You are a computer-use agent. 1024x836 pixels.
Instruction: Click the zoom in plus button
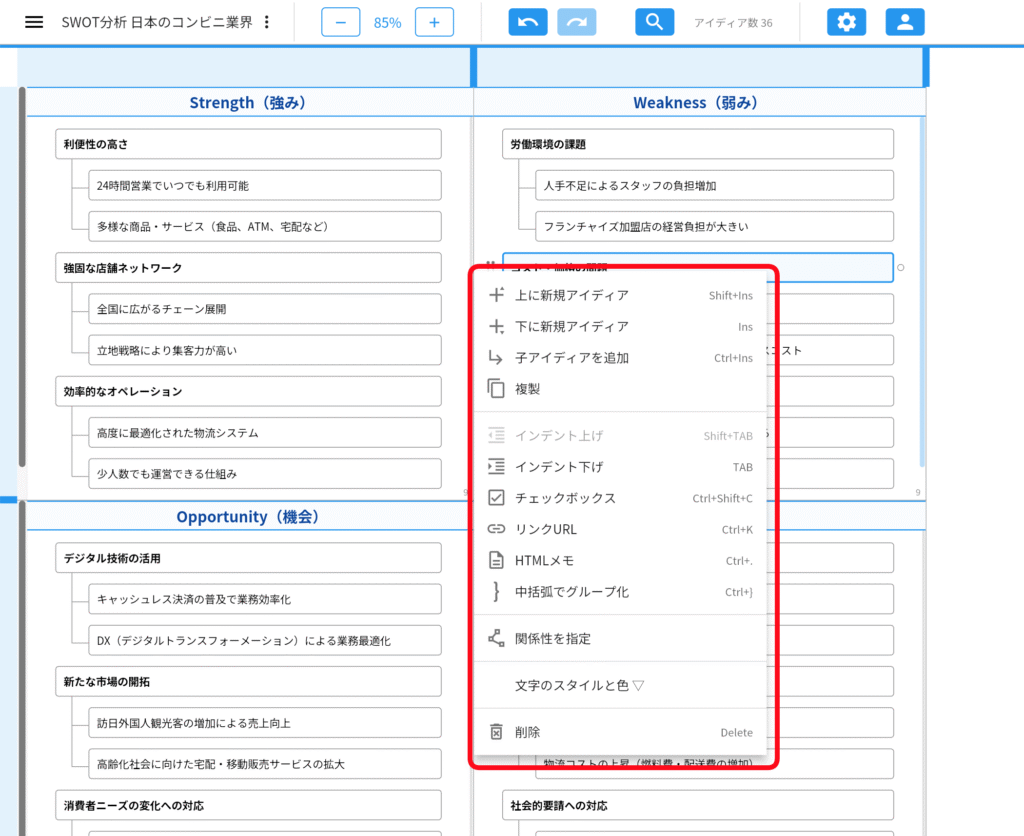click(x=434, y=22)
